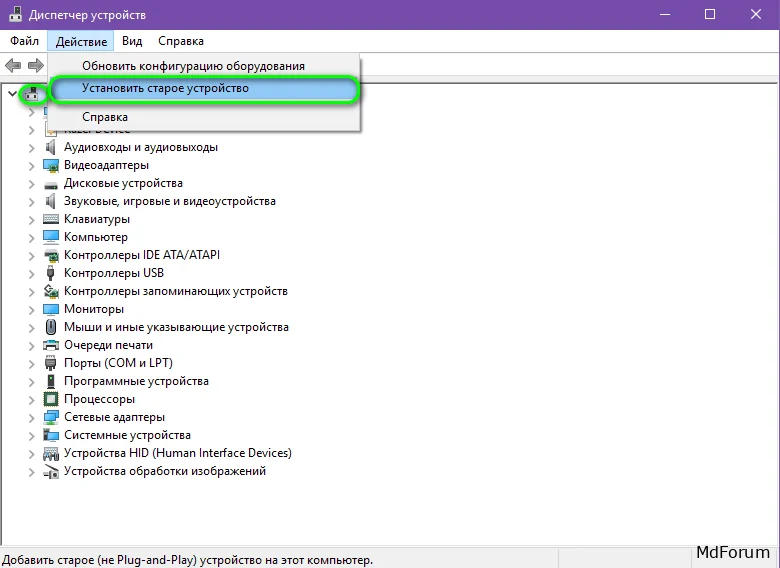Click Справка in the dropdown menu
This screenshot has width=780, height=568.
point(105,117)
